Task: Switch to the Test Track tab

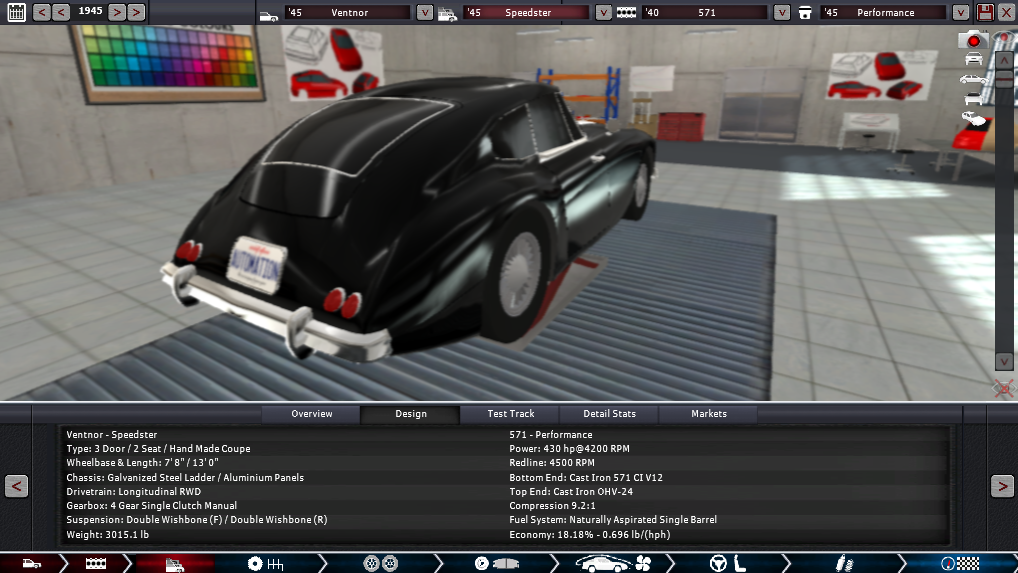Action: (510, 414)
